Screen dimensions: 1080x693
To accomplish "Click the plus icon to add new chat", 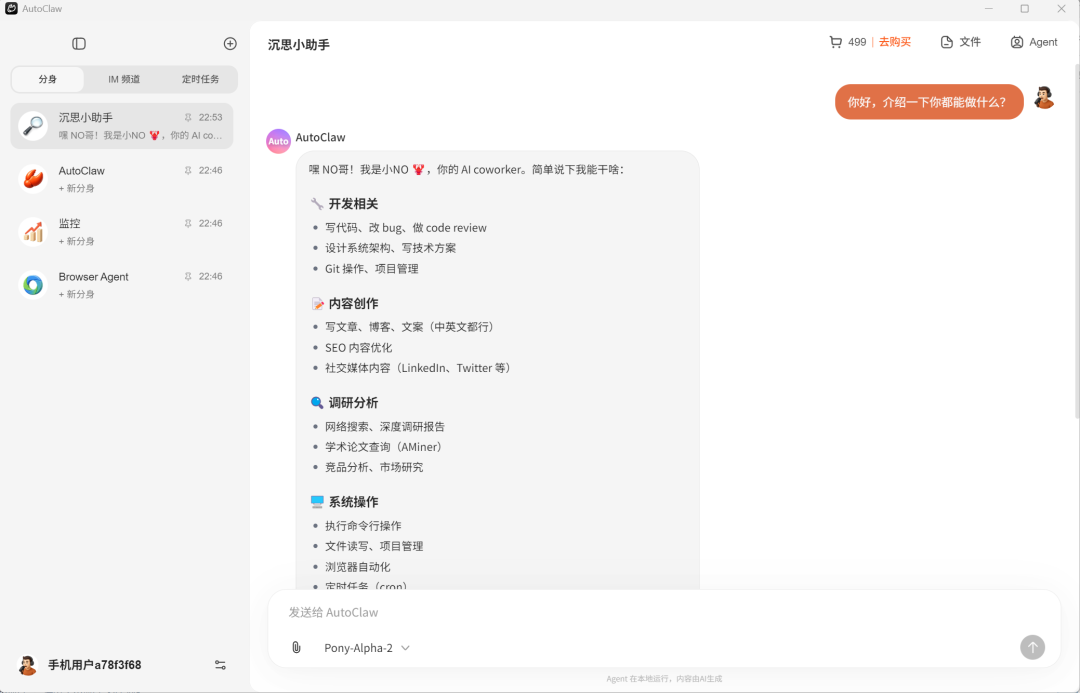I will click(230, 44).
